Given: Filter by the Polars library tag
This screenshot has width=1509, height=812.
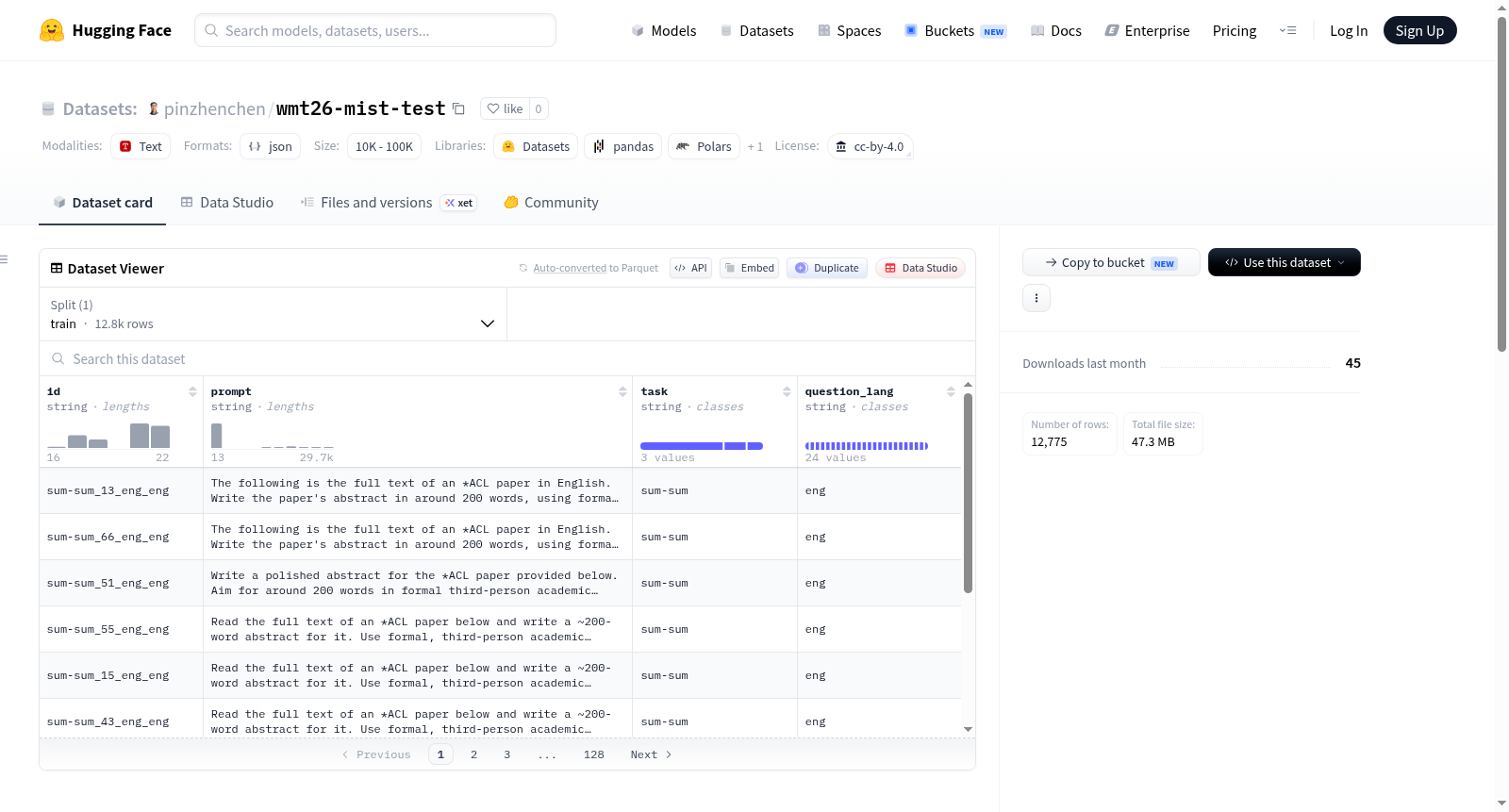Looking at the screenshot, I should pyautogui.click(x=704, y=146).
